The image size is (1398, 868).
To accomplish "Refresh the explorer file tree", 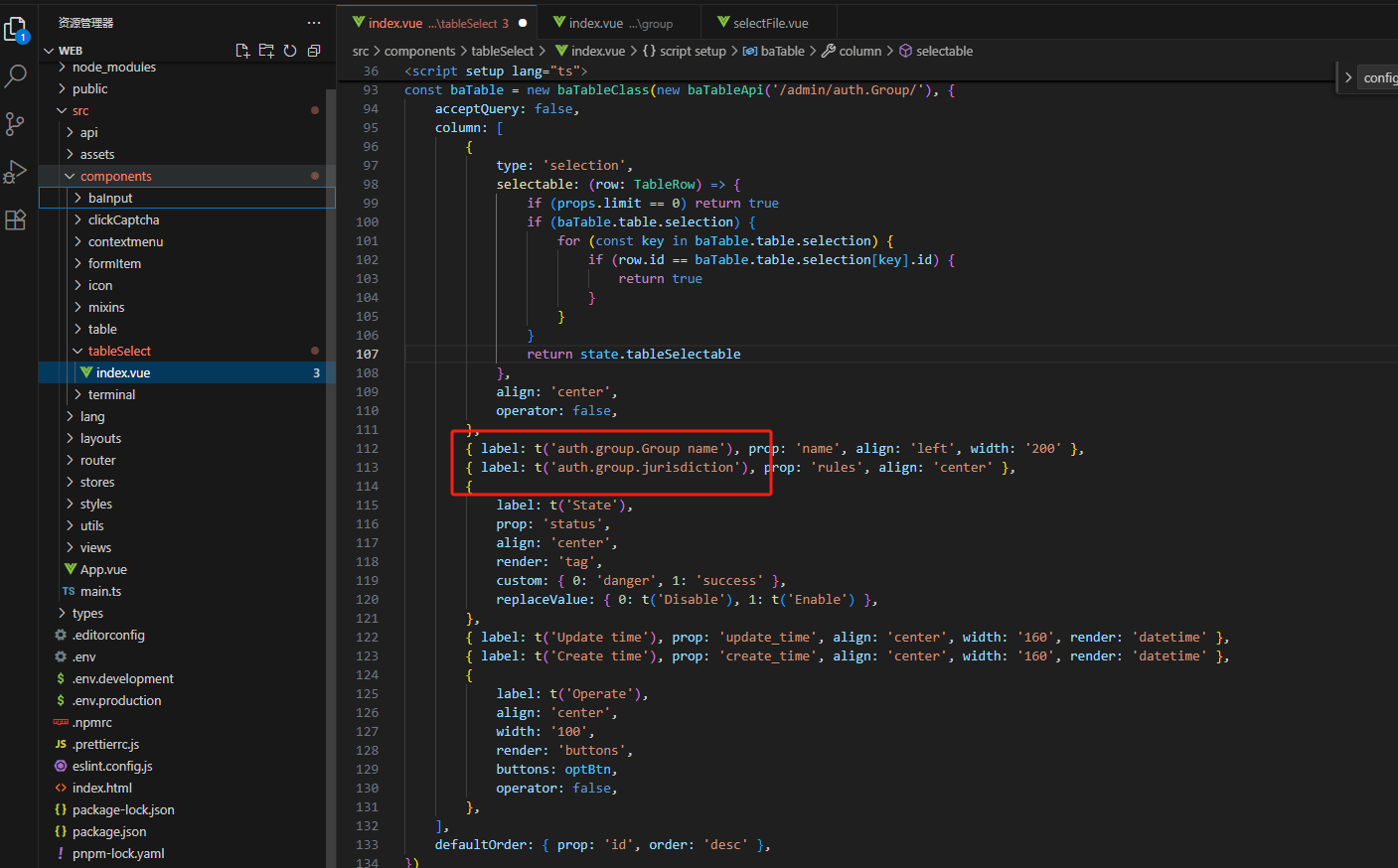I will coord(290,51).
